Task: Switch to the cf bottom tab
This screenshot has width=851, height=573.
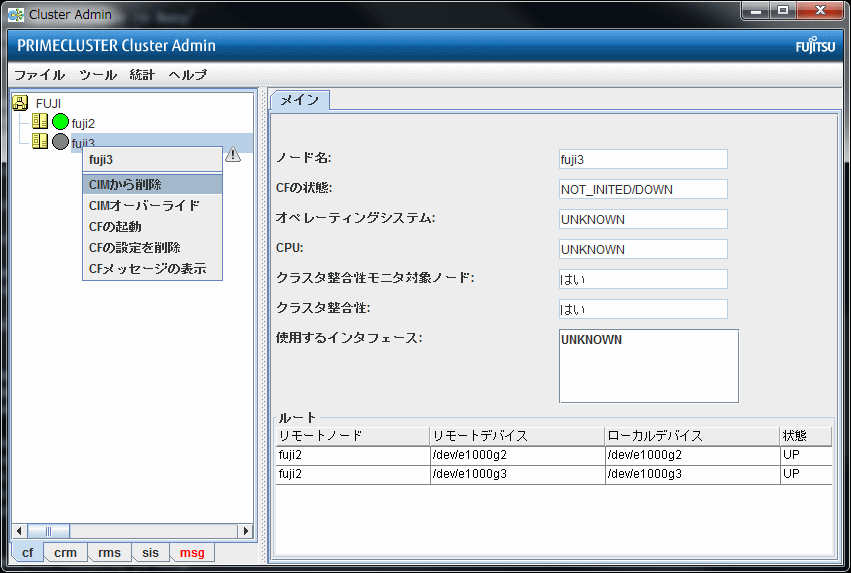Action: click(27, 552)
